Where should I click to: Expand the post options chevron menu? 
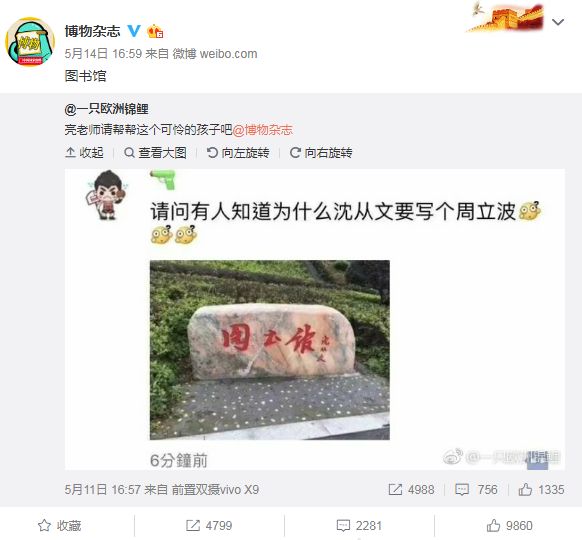[x=558, y=22]
